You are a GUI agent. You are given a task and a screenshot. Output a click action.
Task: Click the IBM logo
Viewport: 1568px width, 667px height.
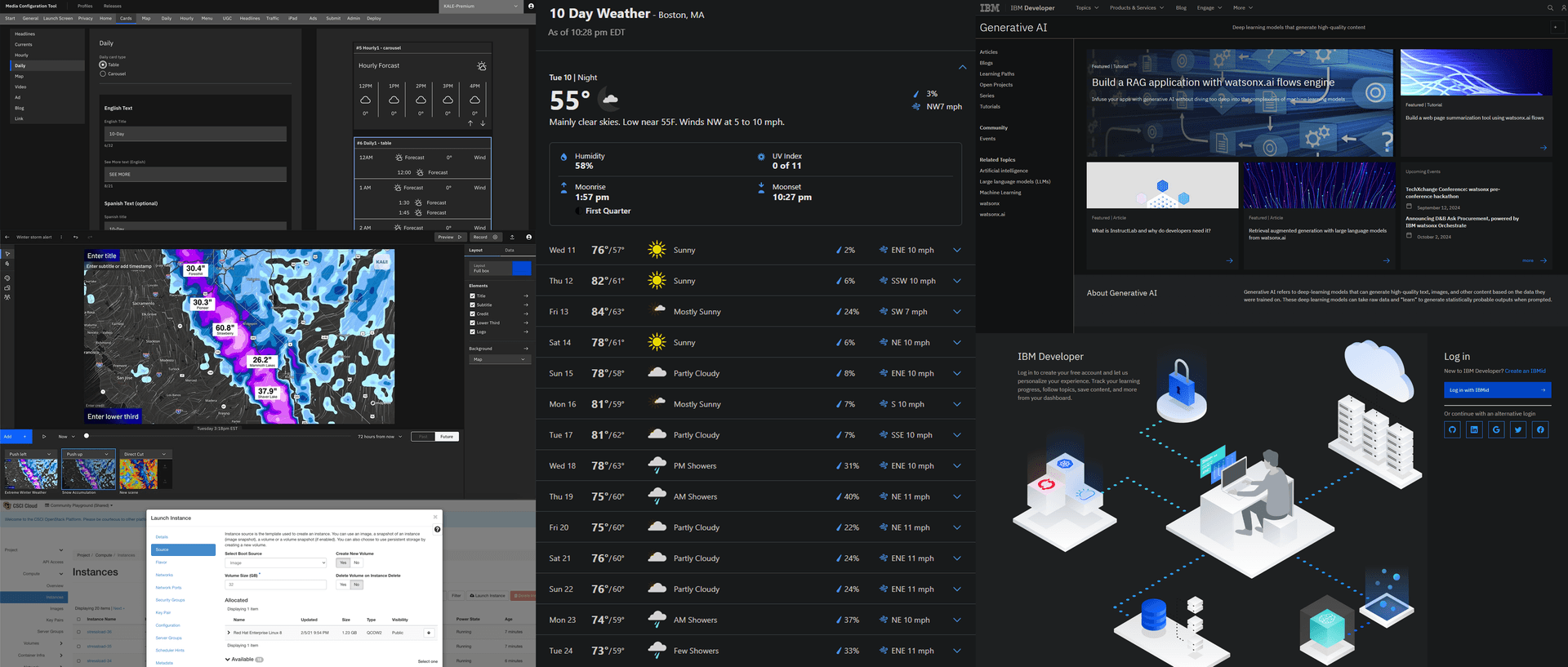pyautogui.click(x=990, y=7)
